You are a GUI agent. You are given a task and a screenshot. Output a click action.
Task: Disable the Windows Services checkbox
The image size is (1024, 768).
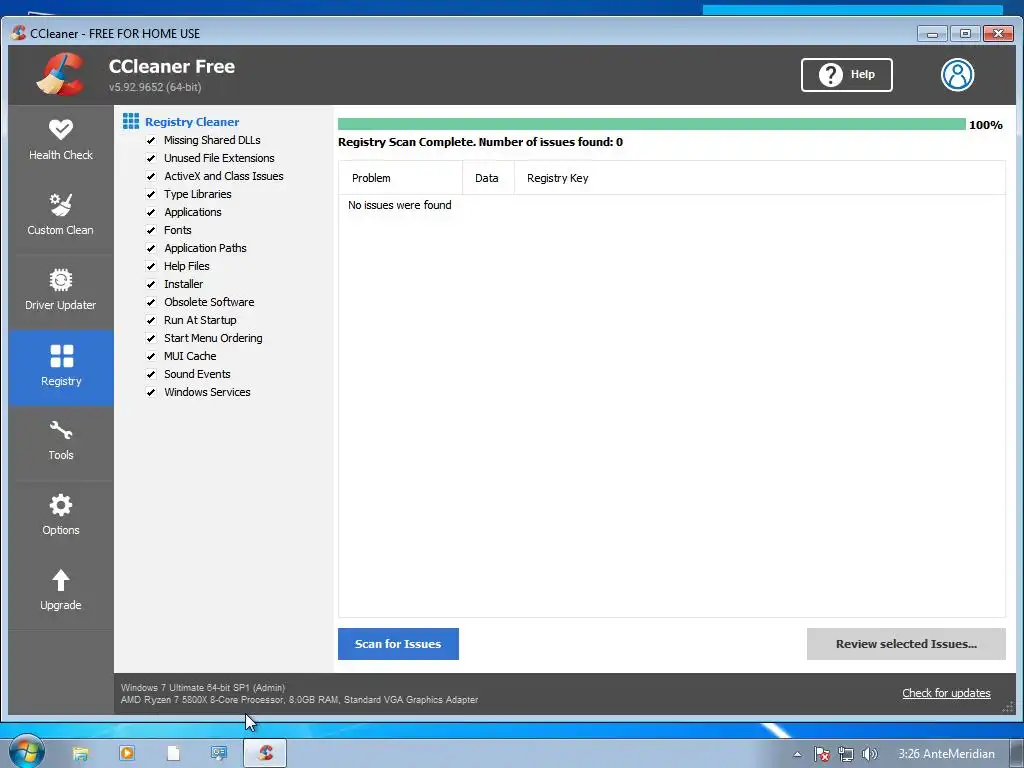tap(151, 392)
